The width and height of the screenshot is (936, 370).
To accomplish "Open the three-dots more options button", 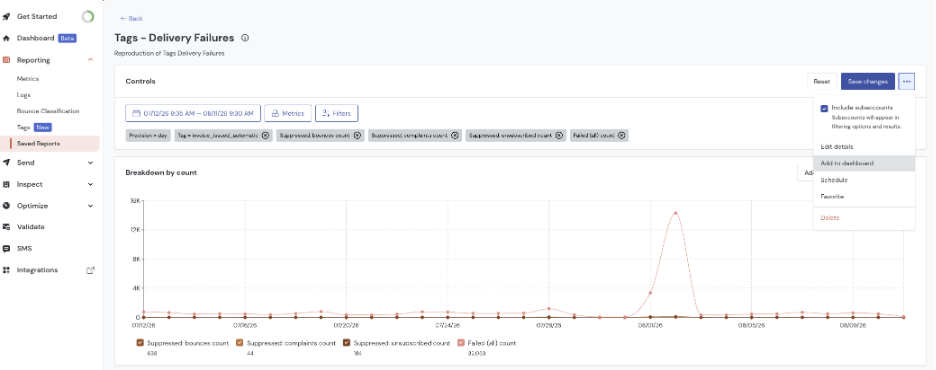I will click(906, 81).
